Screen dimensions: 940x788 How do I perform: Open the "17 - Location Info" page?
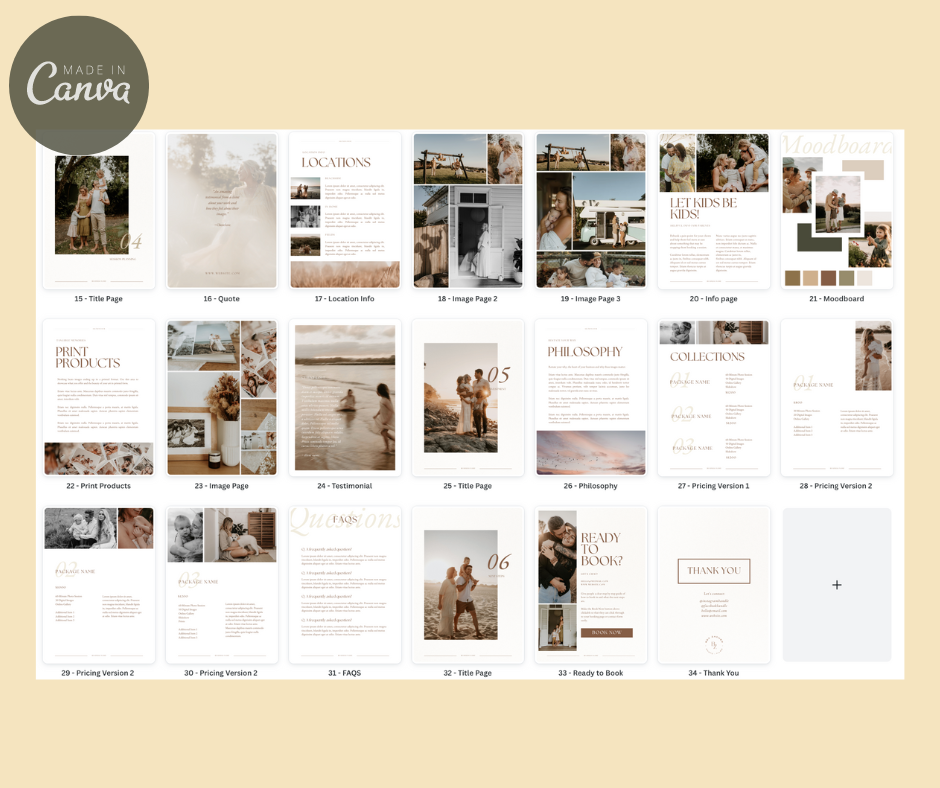(344, 210)
